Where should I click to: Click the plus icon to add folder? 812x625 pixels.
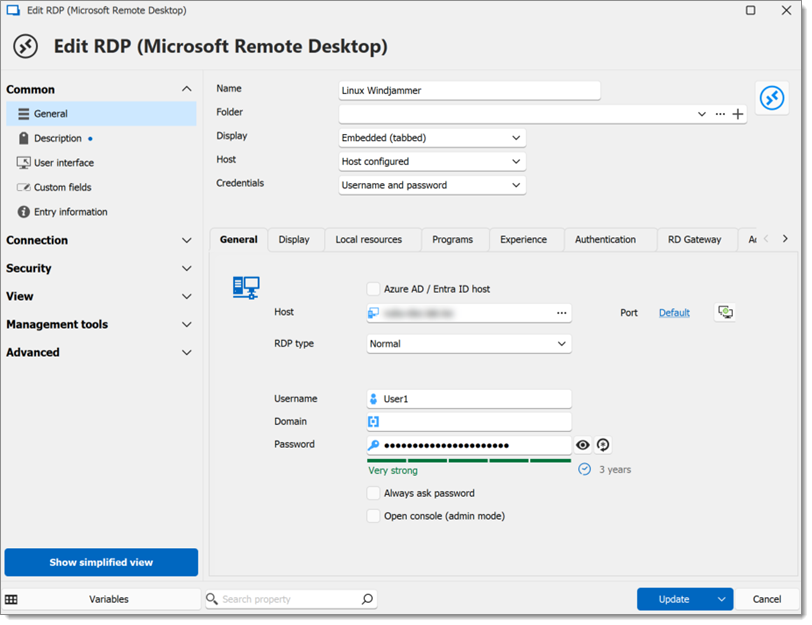pyautogui.click(x=738, y=114)
